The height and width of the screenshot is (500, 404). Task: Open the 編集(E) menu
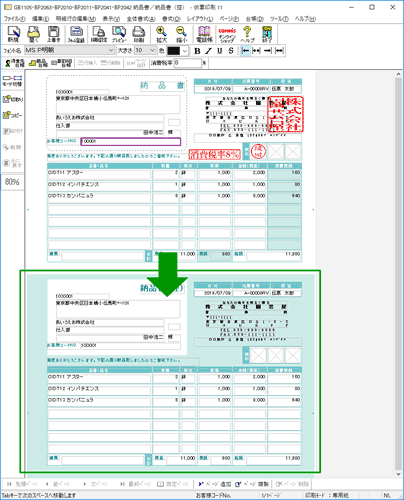(x=40, y=19)
